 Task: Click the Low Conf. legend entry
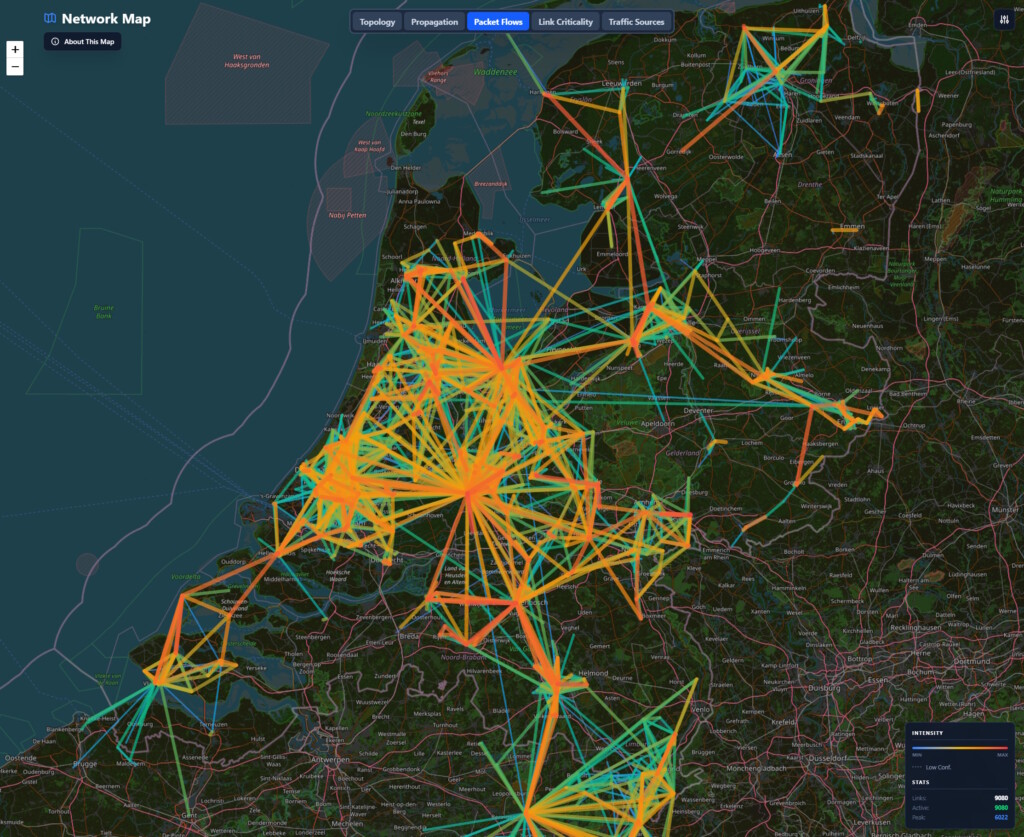pyautogui.click(x=938, y=767)
